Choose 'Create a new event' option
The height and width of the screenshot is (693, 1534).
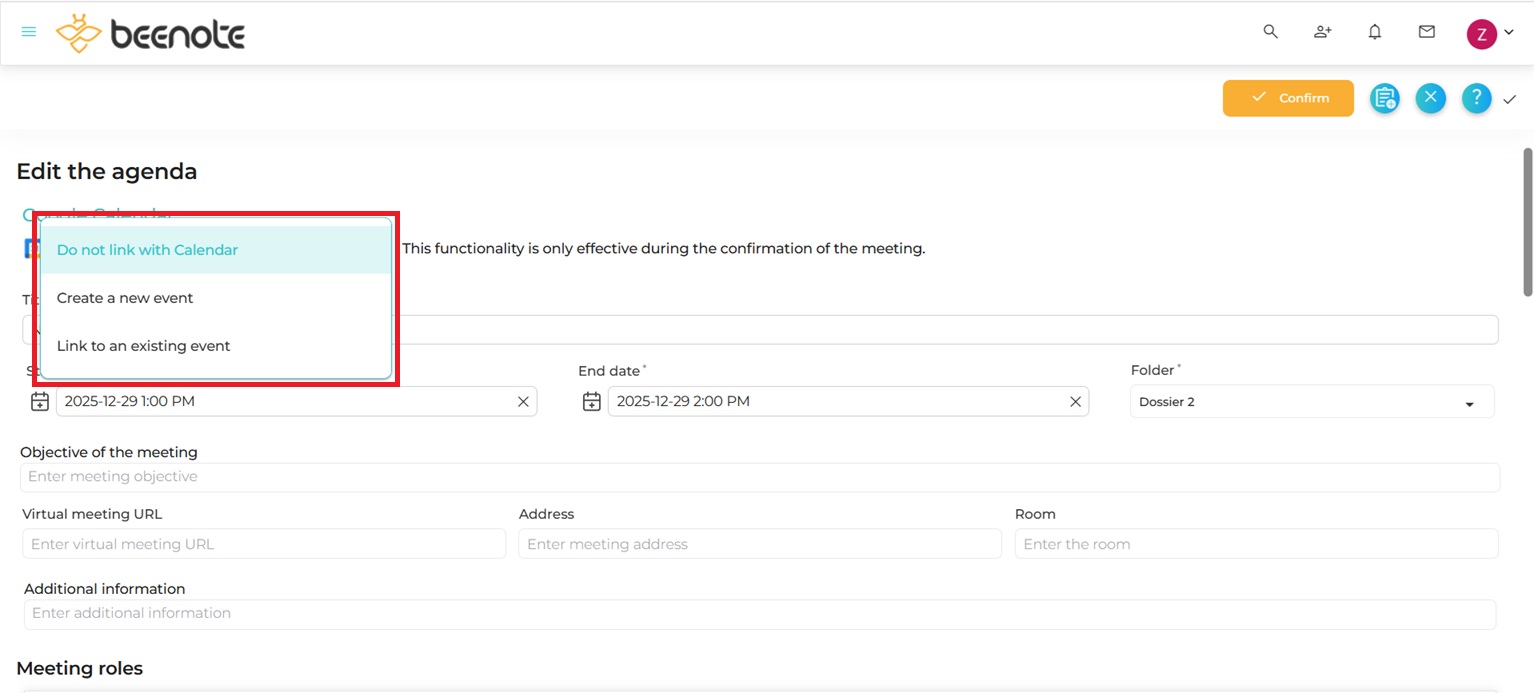pyautogui.click(x=124, y=297)
